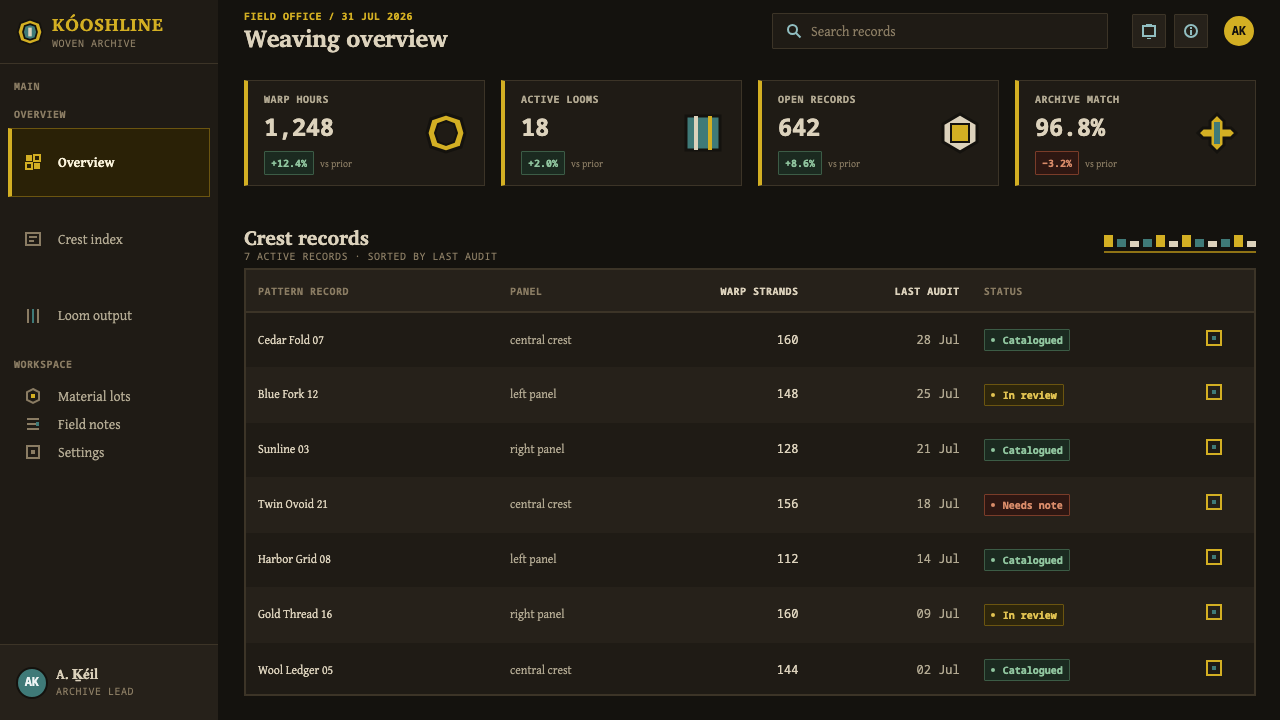The image size is (1280, 720).
Task: Click the Open Records hexagon icon
Action: [x=960, y=133]
